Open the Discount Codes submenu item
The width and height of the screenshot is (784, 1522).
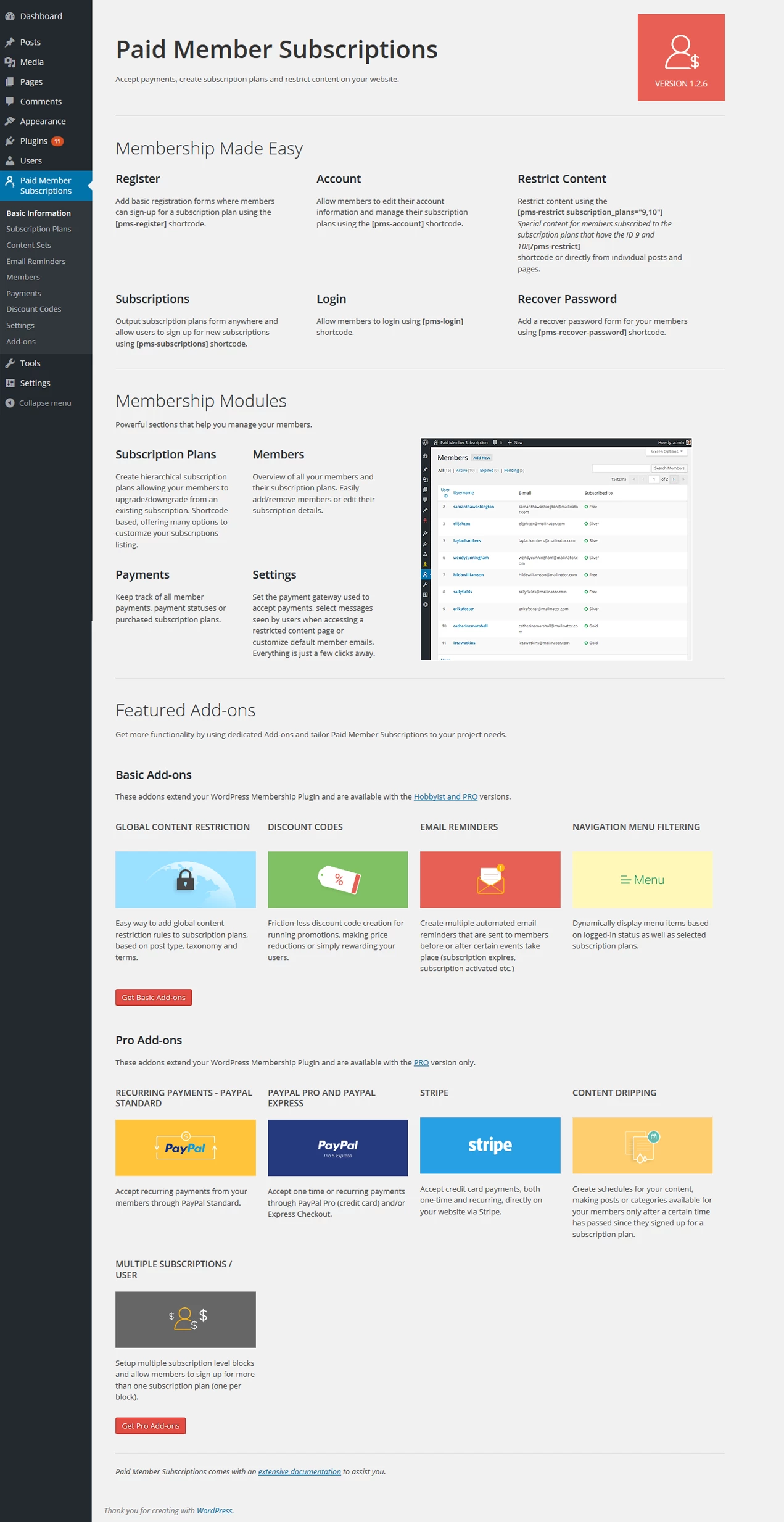point(34,309)
